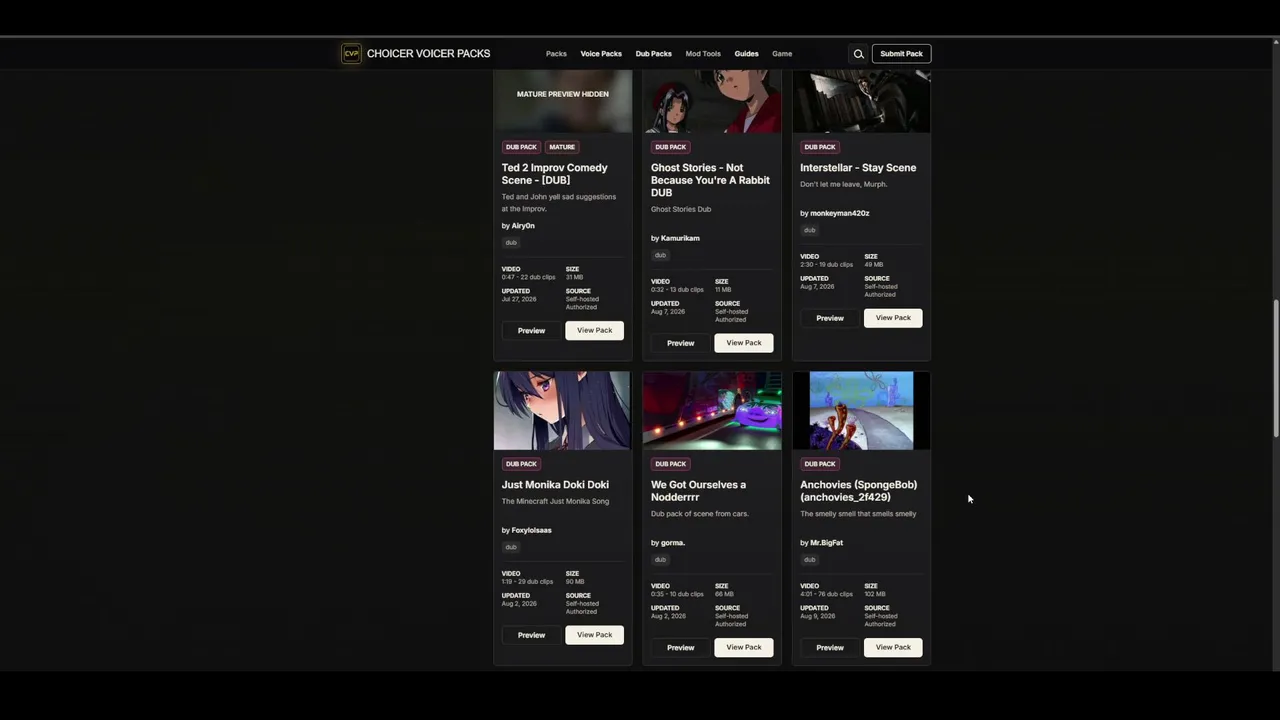This screenshot has width=1280, height=720.
Task: Click the dub tag under Kamurikam
Action: point(660,255)
